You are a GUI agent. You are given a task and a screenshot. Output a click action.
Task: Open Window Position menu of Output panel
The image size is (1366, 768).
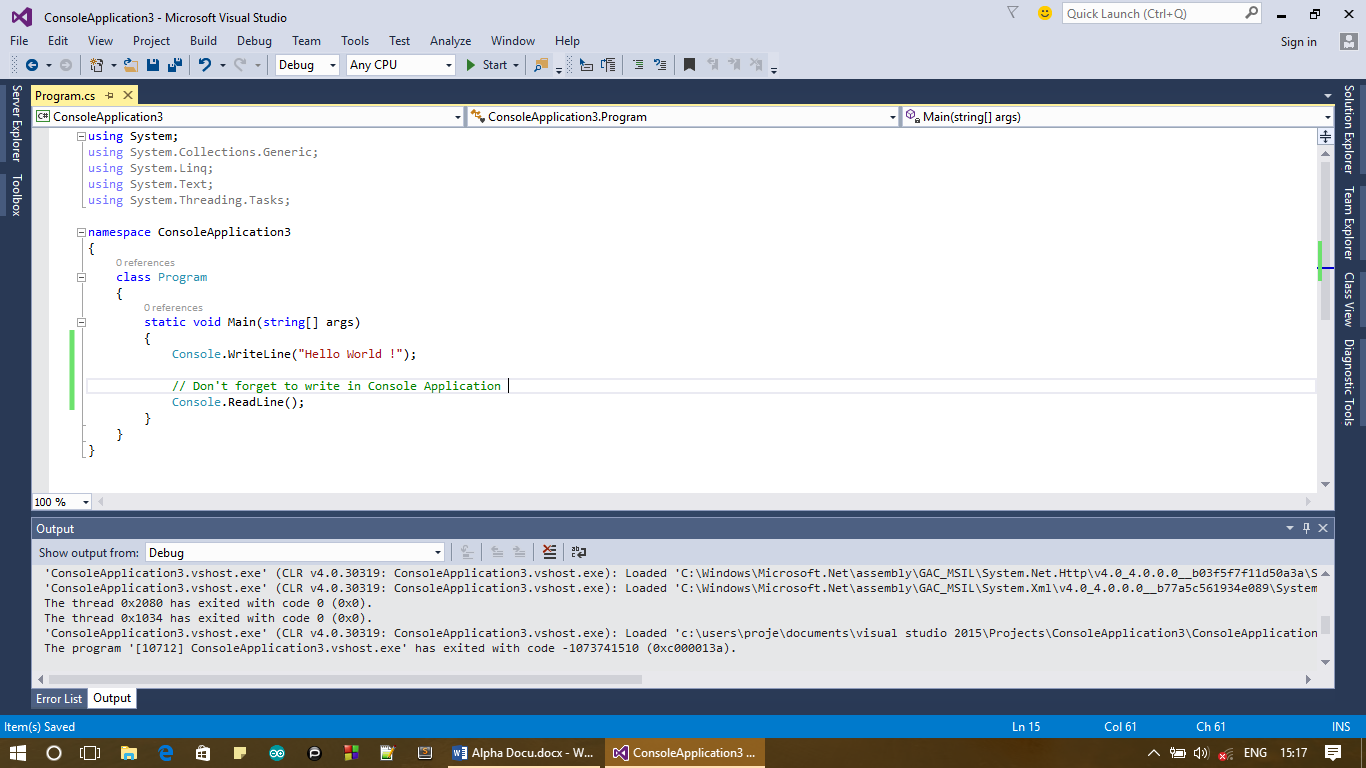pos(1290,528)
